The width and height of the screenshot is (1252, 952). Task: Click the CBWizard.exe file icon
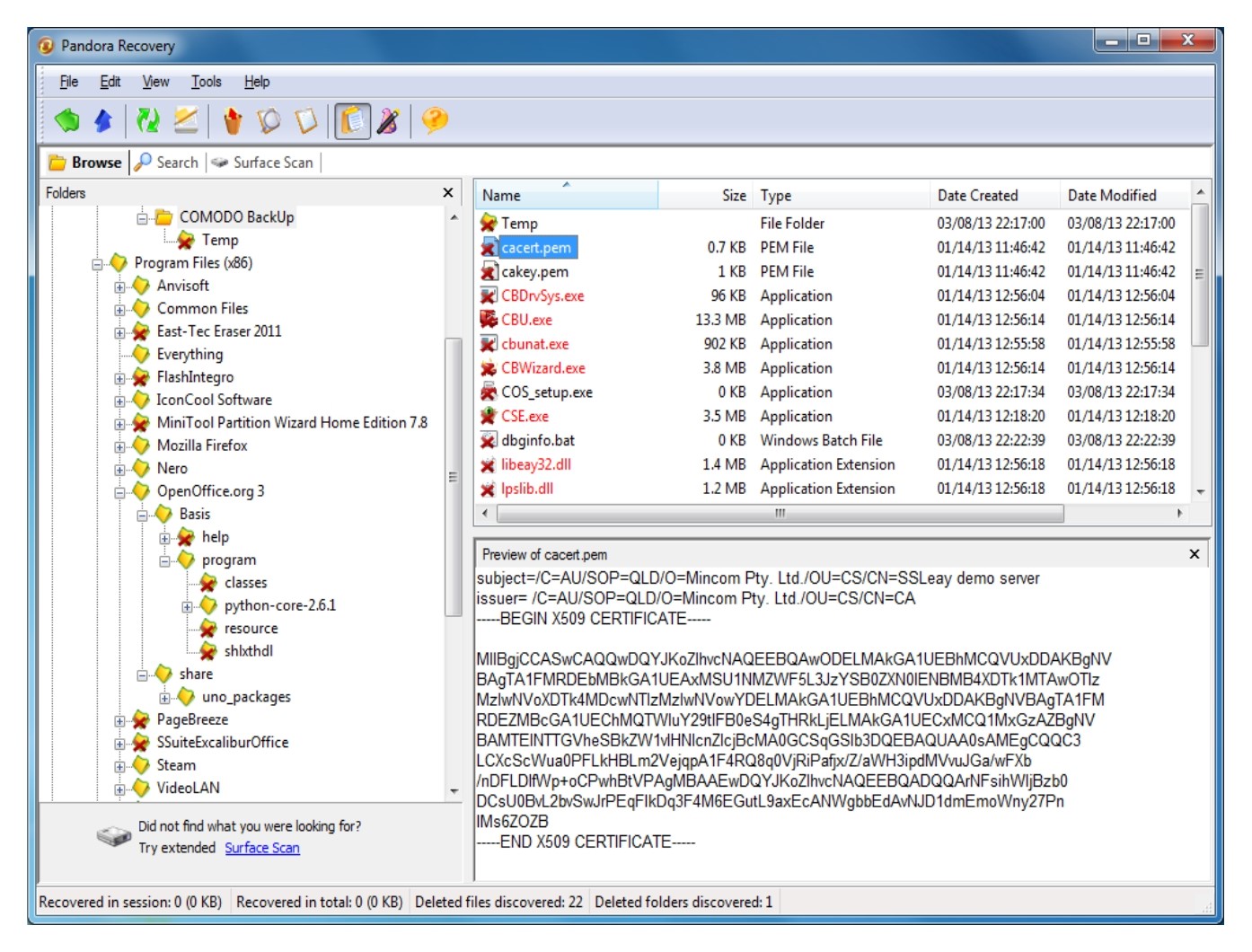click(x=489, y=368)
